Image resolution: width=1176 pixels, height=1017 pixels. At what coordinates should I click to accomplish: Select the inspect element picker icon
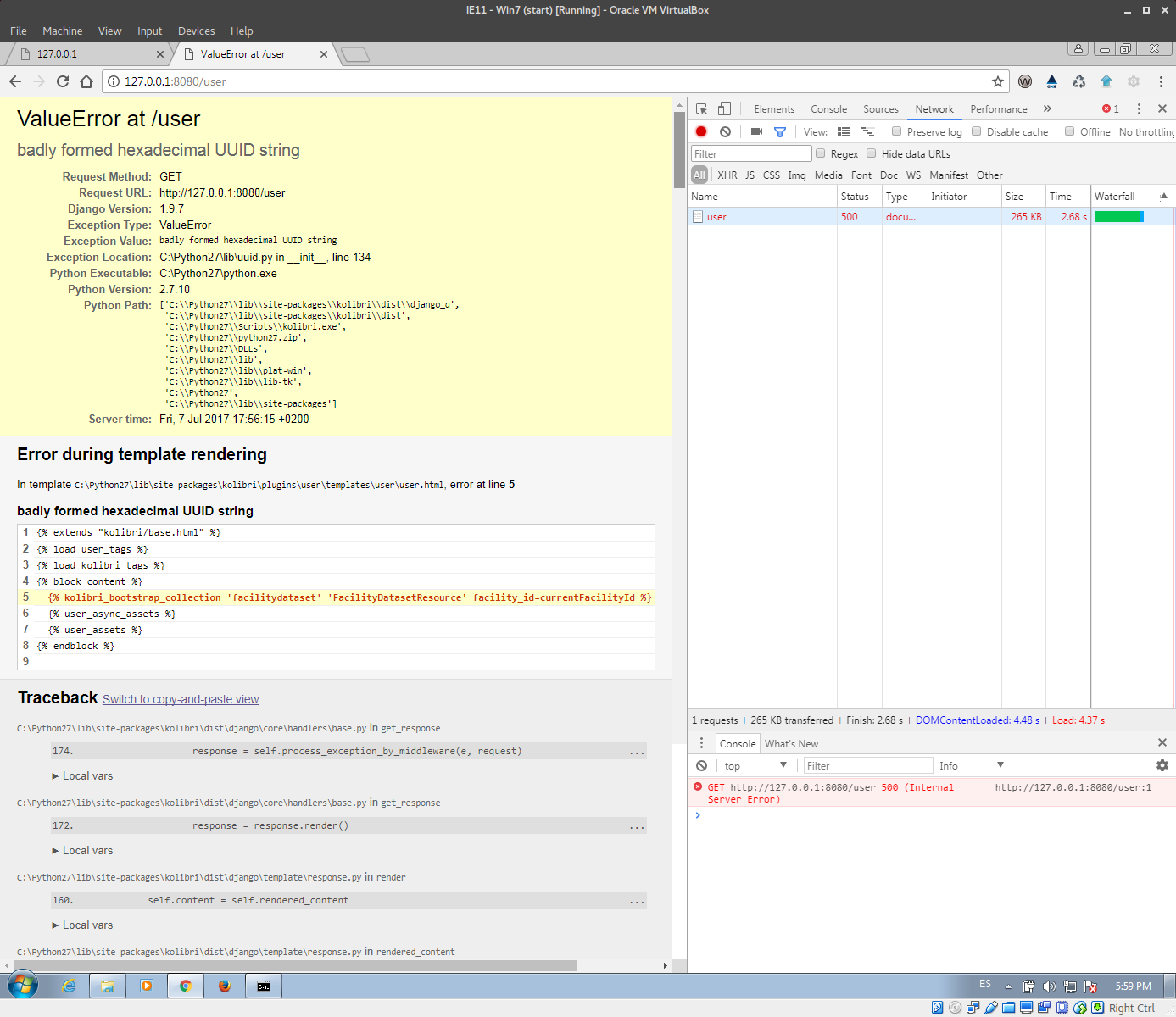coord(701,108)
